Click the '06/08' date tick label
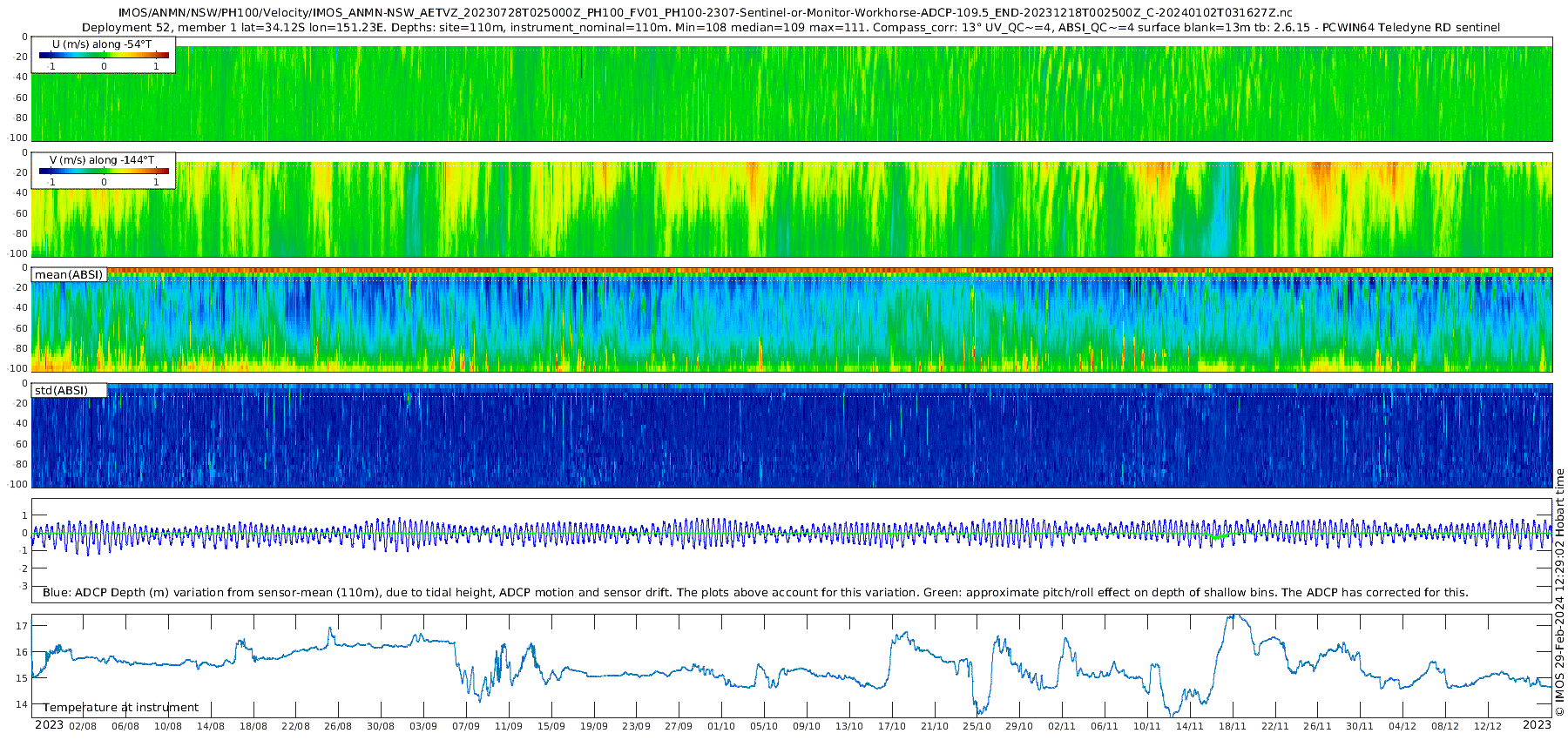 125,726
